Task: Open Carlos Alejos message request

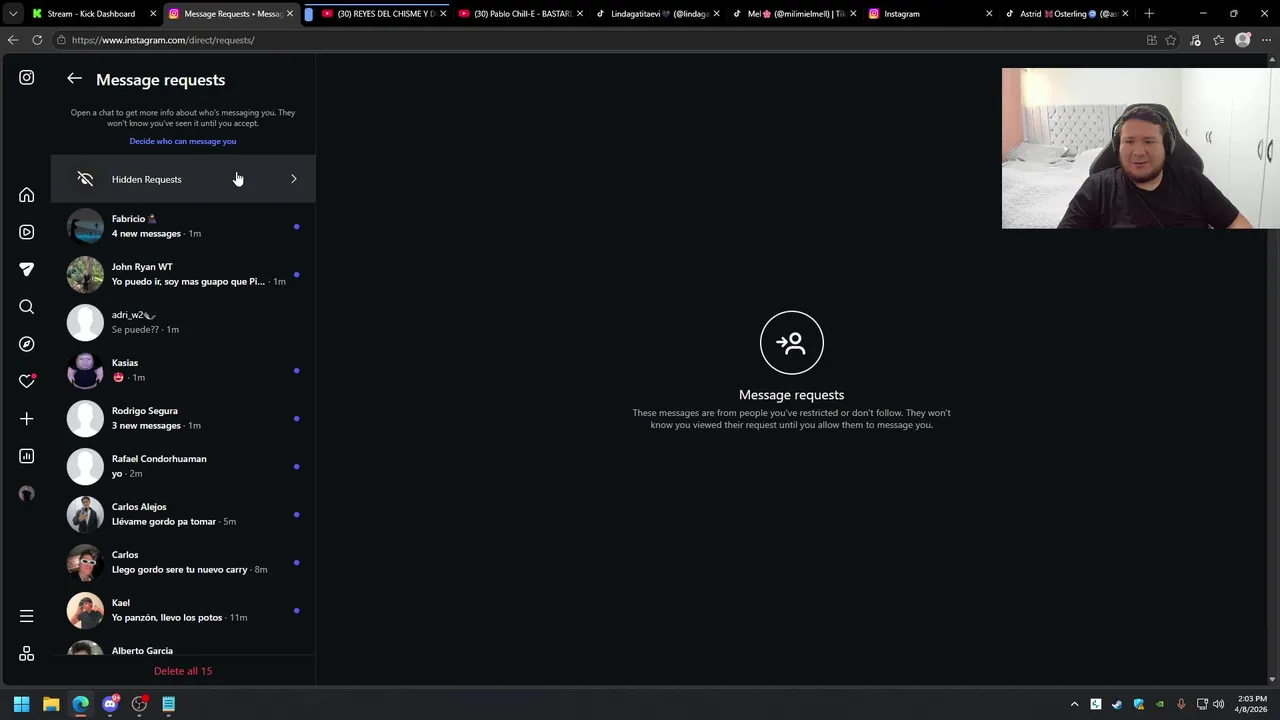Action: tap(183, 514)
